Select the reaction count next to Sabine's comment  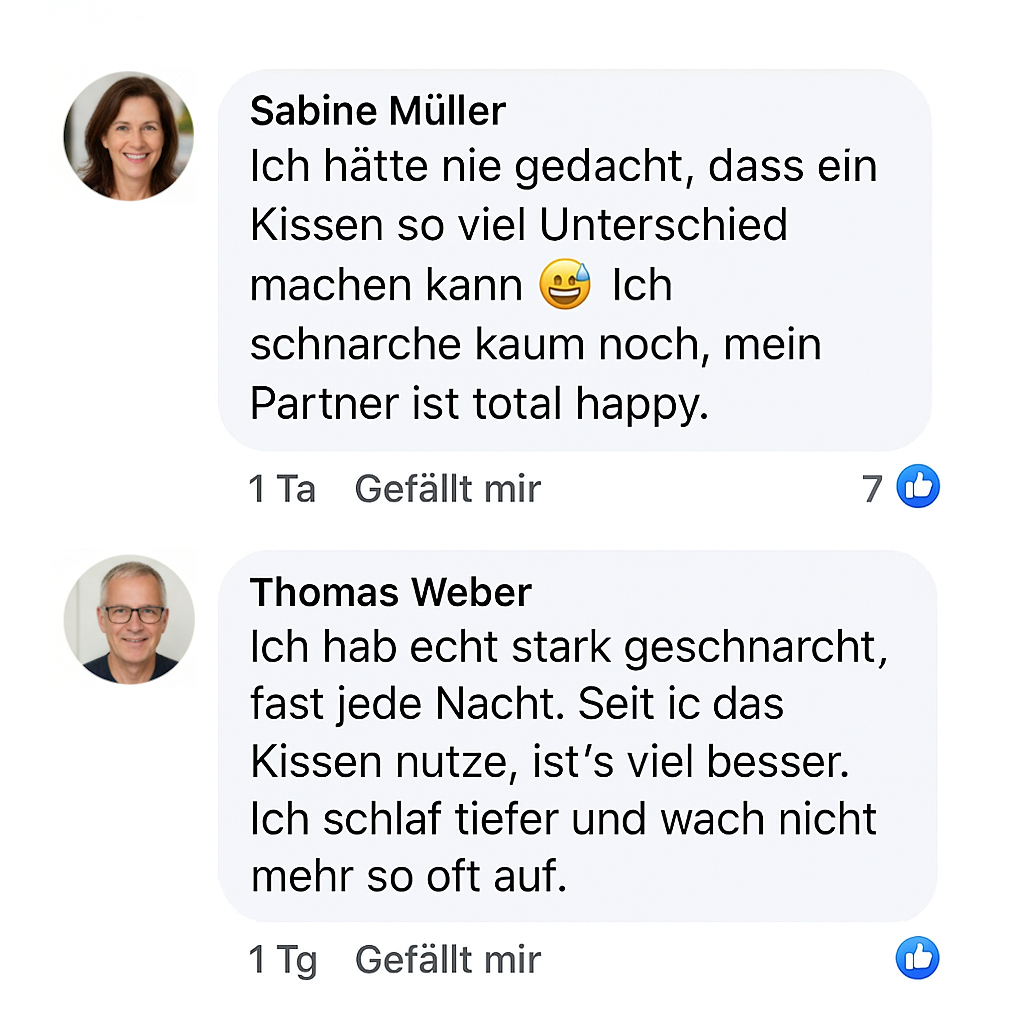(871, 488)
